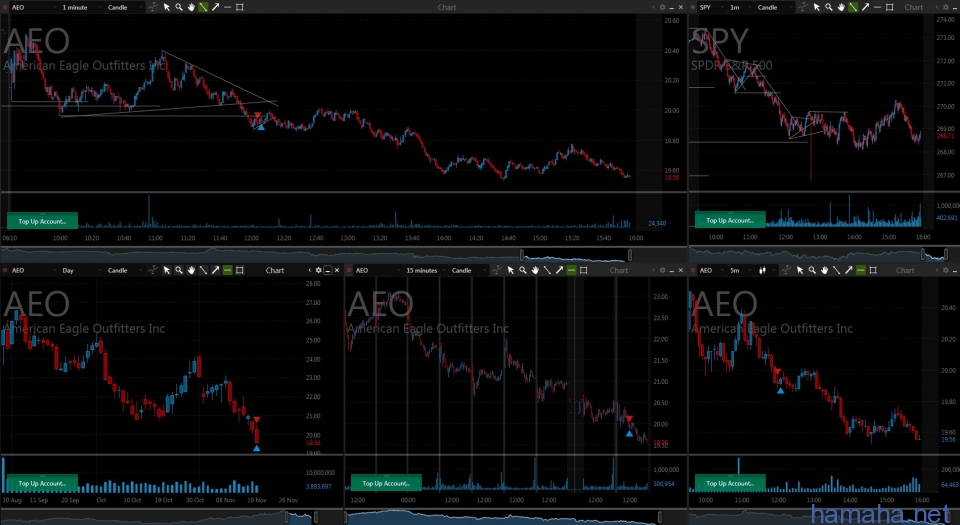The image size is (960, 525).
Task: Toggle red link dot of AEO 5m chart
Action: point(692,270)
